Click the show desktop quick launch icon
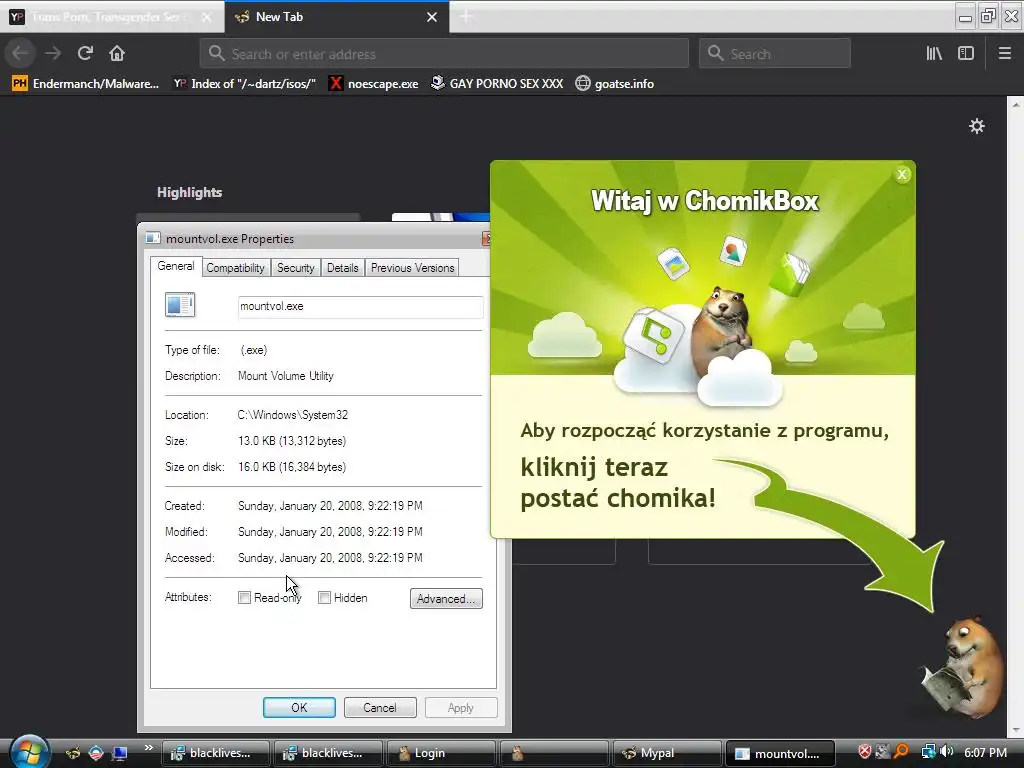 pos(119,753)
